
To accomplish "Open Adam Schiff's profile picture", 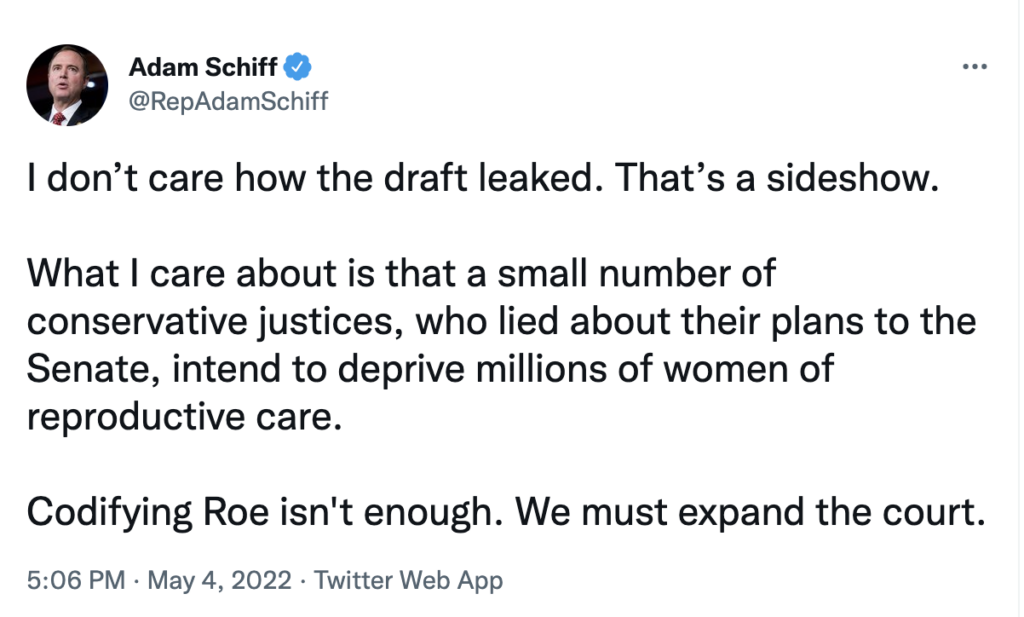I will pyautogui.click(x=67, y=85).
